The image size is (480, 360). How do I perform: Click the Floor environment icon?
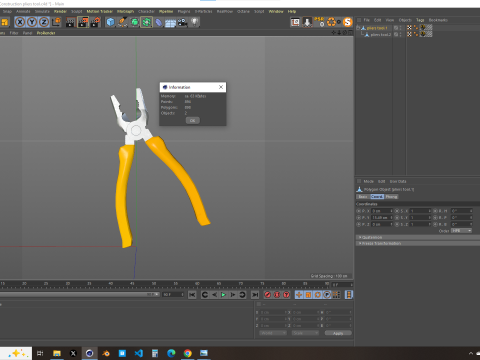click(170, 22)
